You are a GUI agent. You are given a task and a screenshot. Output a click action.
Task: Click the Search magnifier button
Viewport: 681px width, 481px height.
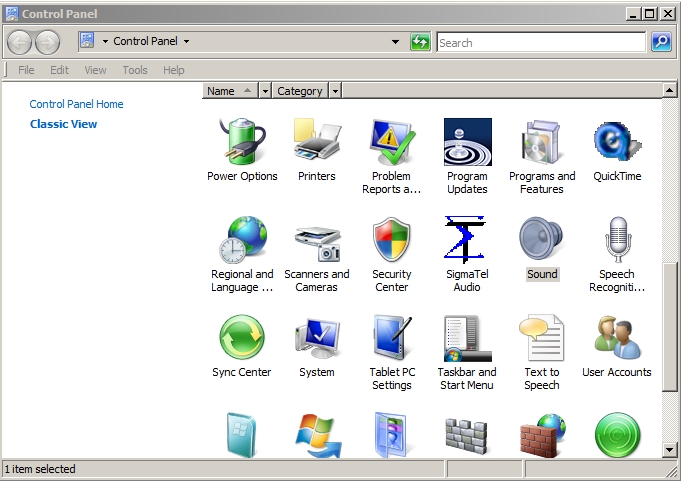[x=661, y=42]
